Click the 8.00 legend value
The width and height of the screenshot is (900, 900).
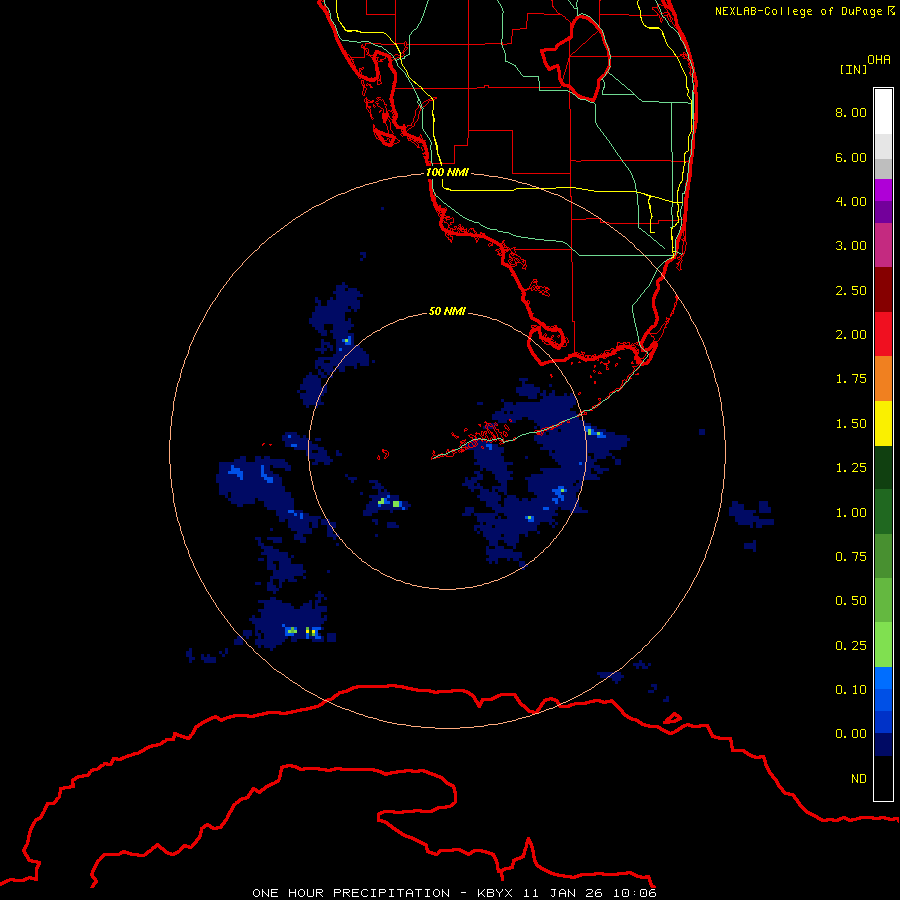[851, 112]
